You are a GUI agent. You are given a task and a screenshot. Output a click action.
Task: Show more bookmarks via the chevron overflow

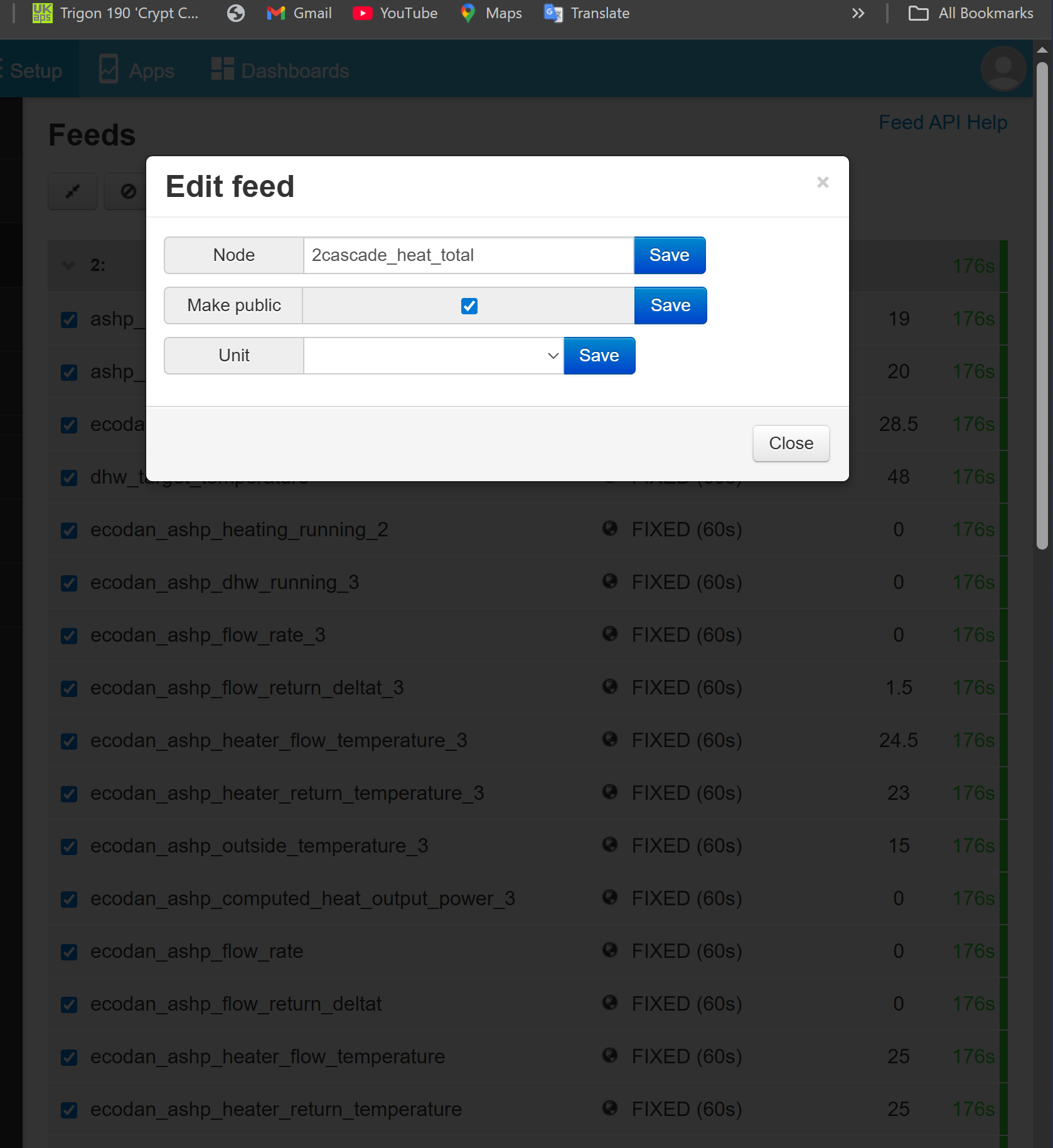[x=858, y=13]
